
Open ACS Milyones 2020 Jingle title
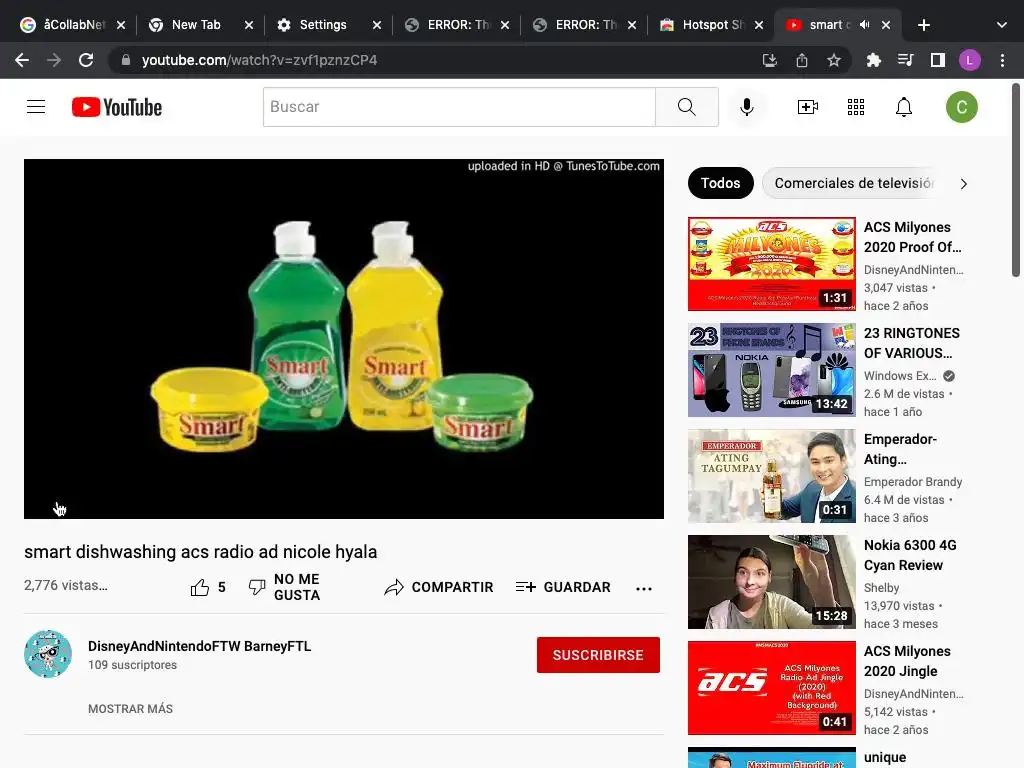click(x=907, y=661)
